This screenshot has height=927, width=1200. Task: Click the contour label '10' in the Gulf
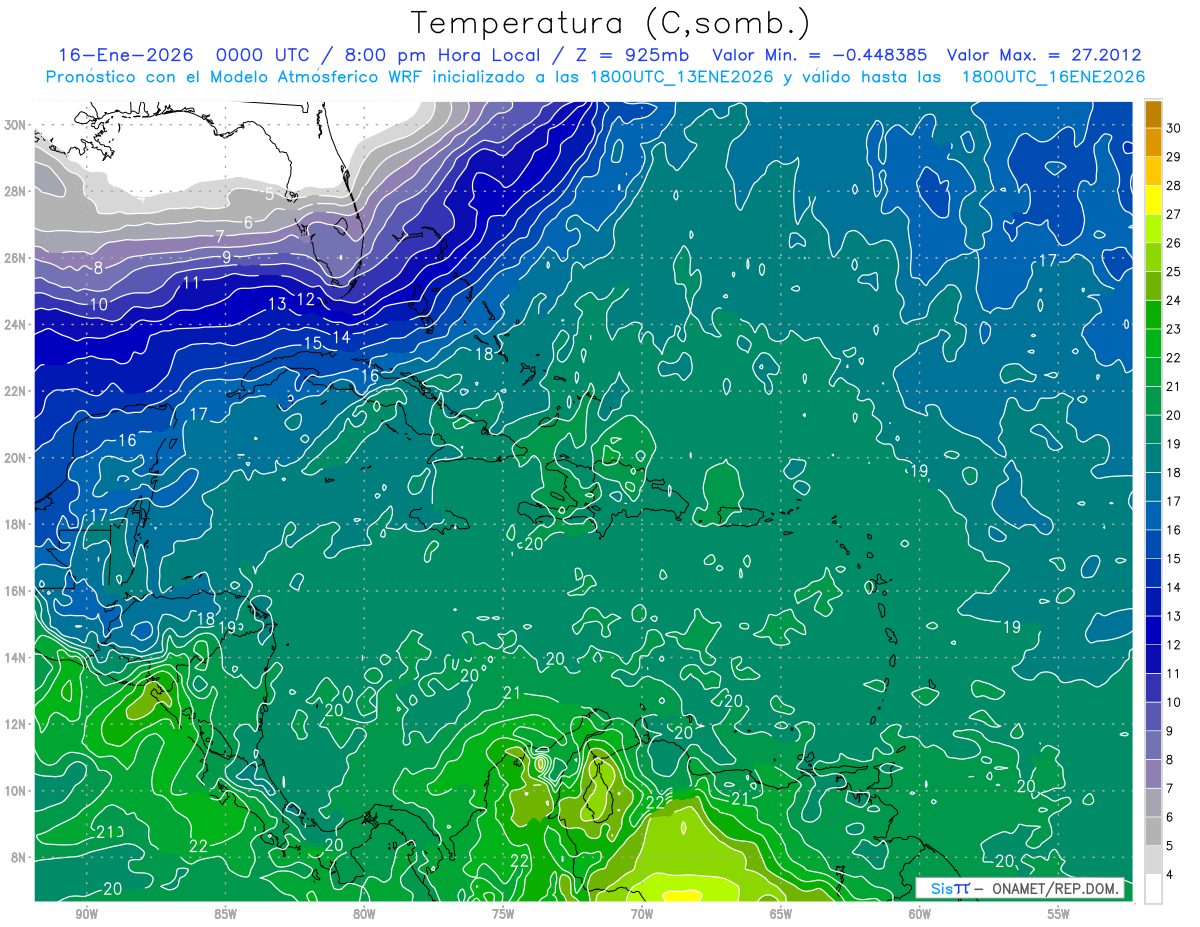(98, 304)
